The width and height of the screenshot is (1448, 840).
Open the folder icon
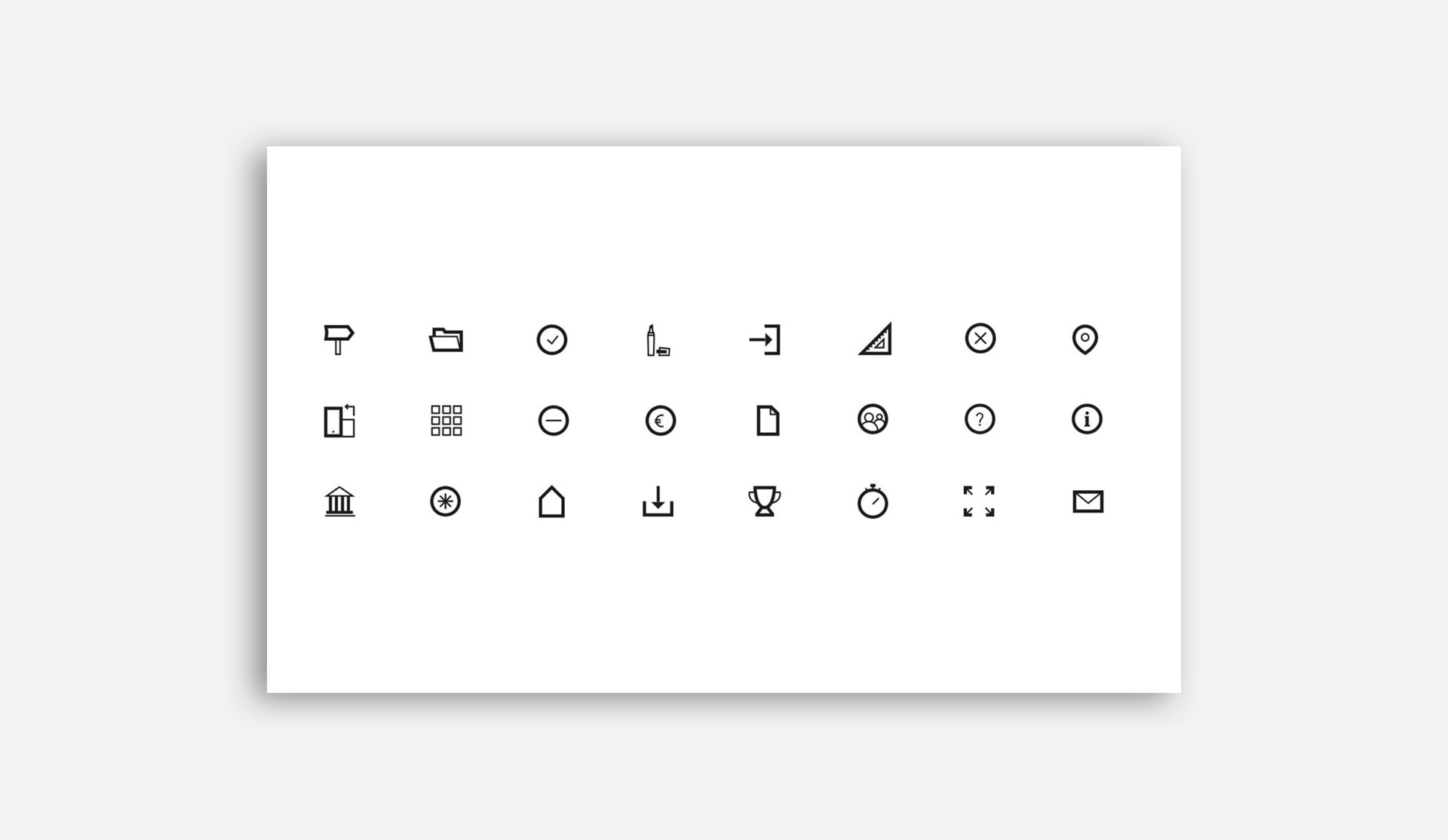446,339
